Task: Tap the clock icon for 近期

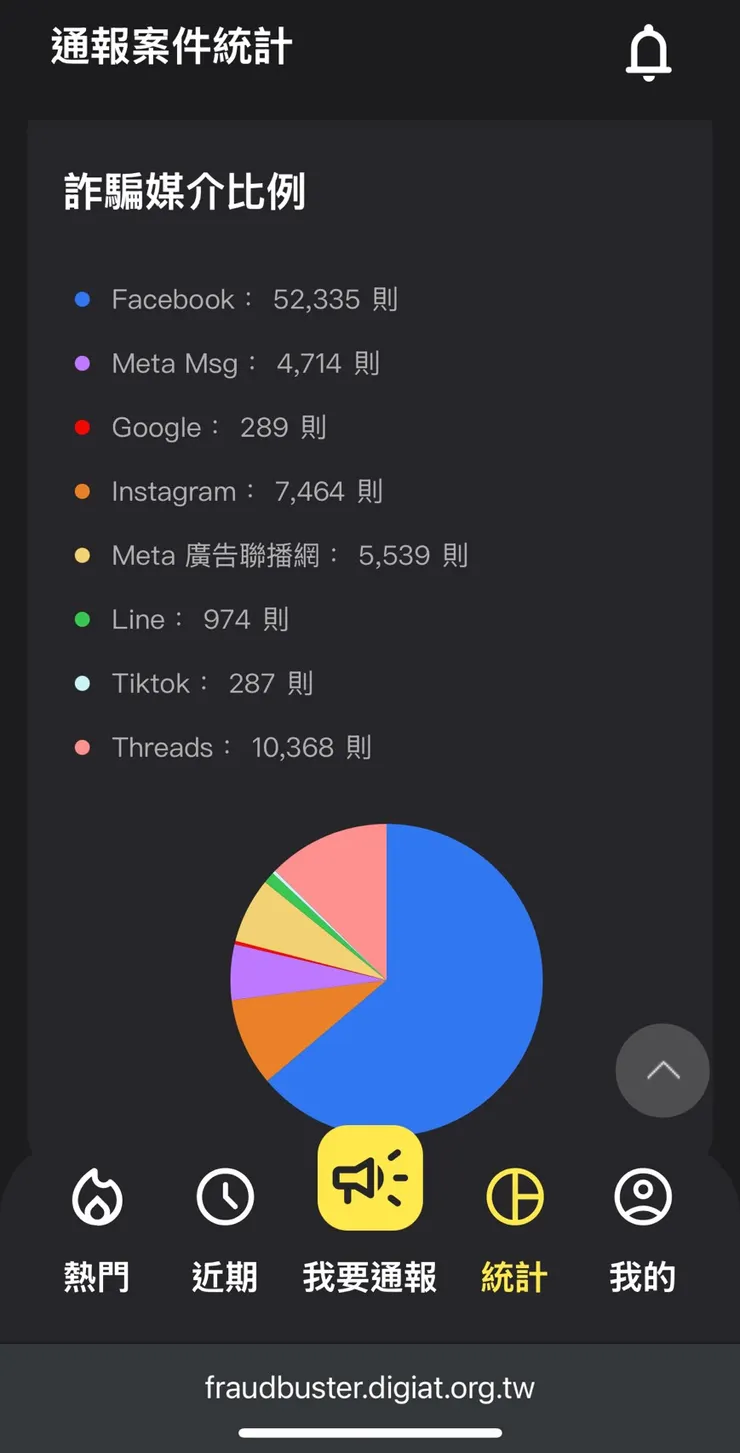Action: 225,1196
